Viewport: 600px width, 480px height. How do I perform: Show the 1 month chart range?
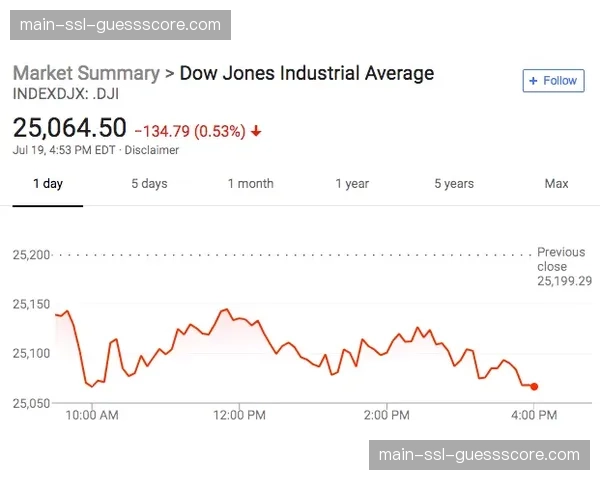click(x=250, y=184)
